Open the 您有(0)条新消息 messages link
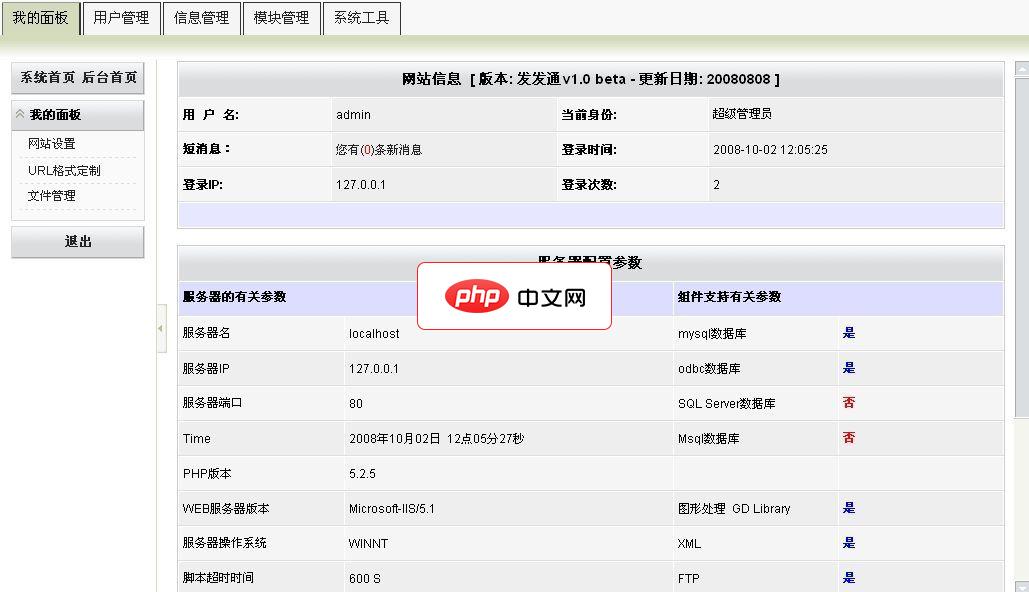1029x592 pixels. (381, 149)
